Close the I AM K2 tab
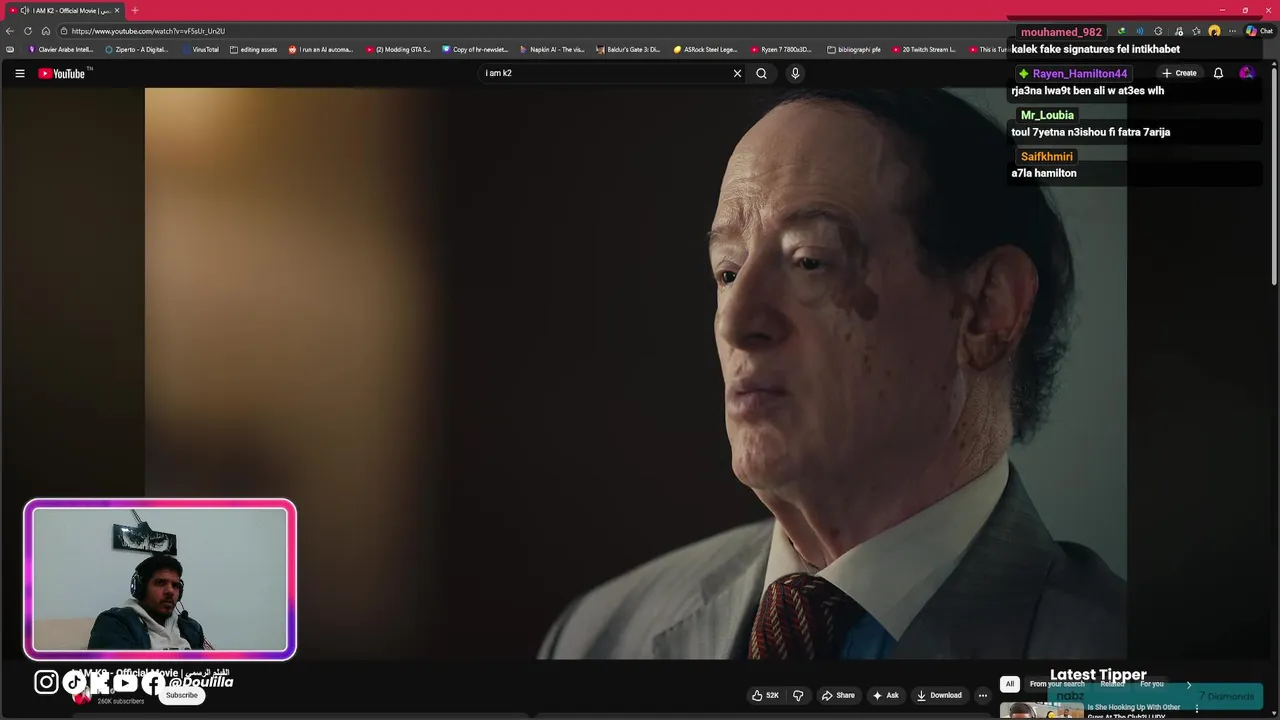 pyautogui.click(x=117, y=10)
